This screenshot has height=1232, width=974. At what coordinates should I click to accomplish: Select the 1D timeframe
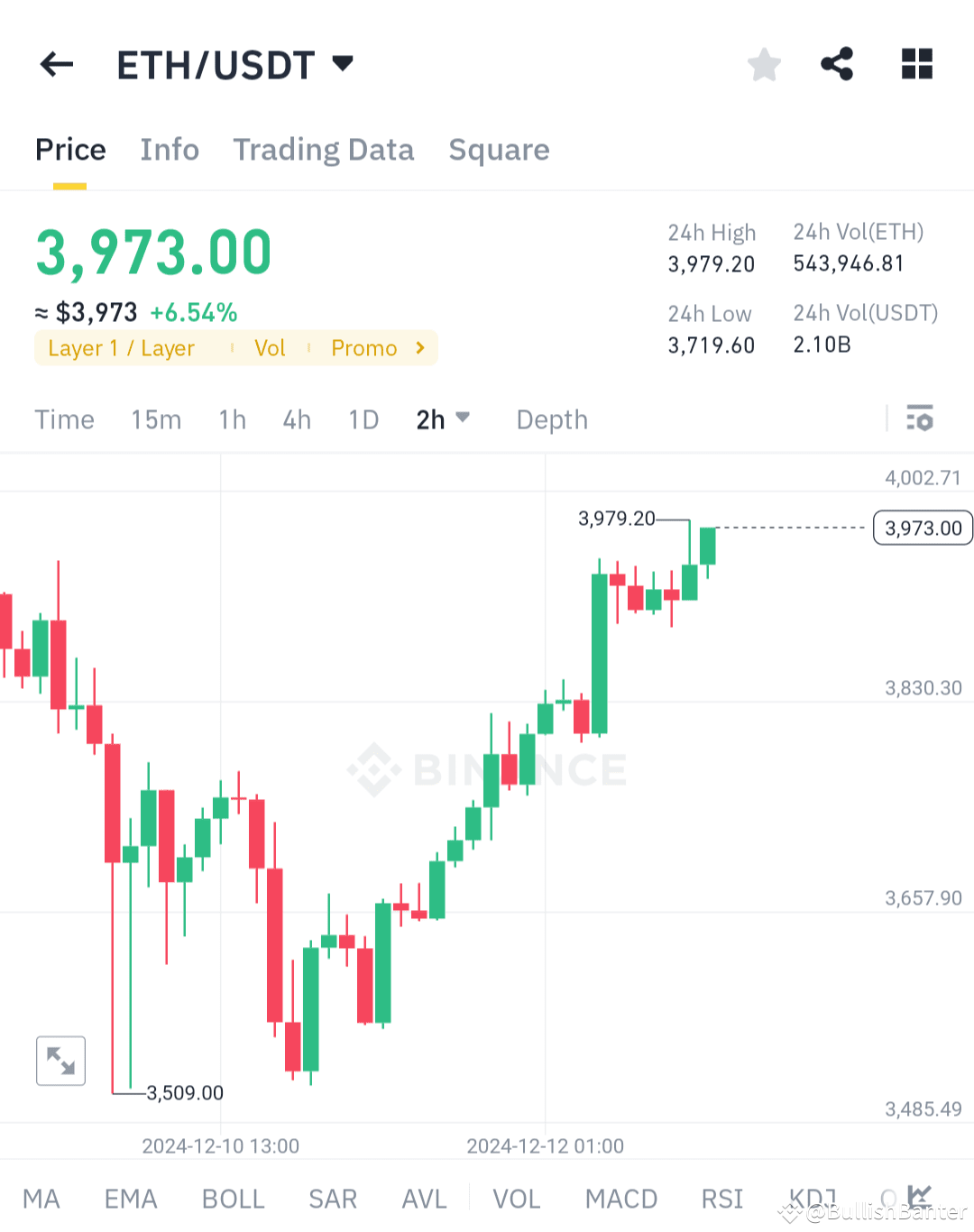pos(363,418)
